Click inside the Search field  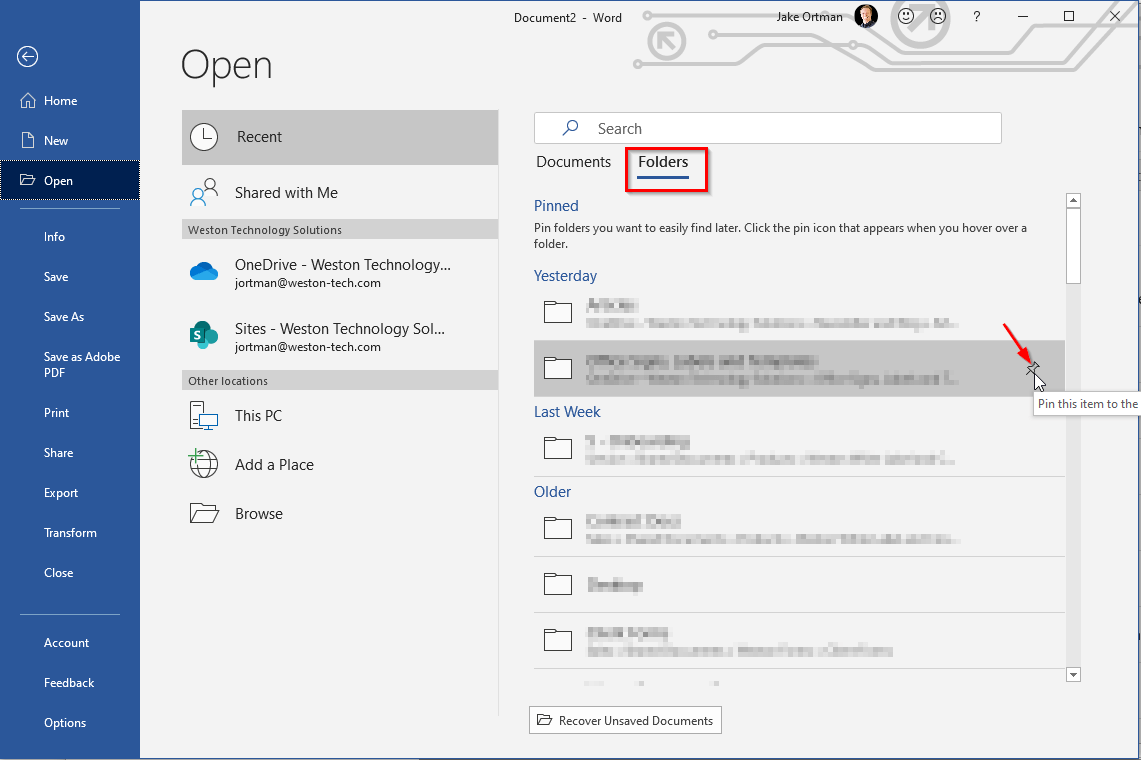tap(768, 128)
